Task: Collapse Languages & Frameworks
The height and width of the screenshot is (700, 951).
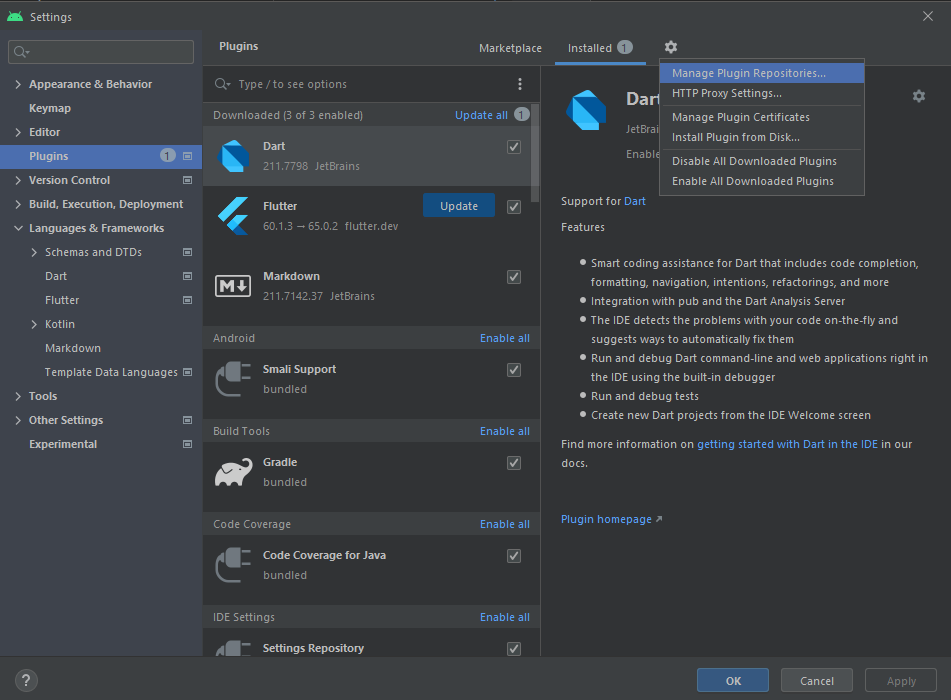Action: click(x=20, y=227)
